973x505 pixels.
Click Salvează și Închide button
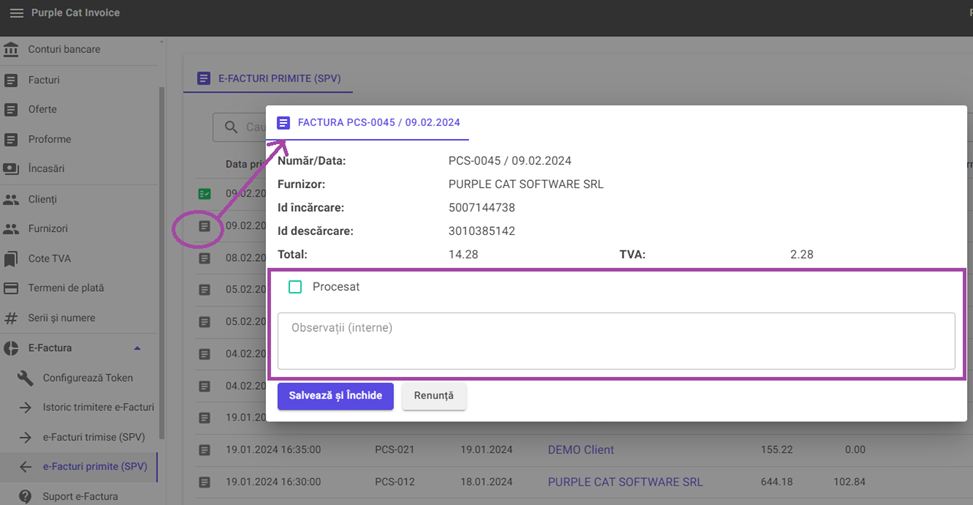[x=336, y=396]
